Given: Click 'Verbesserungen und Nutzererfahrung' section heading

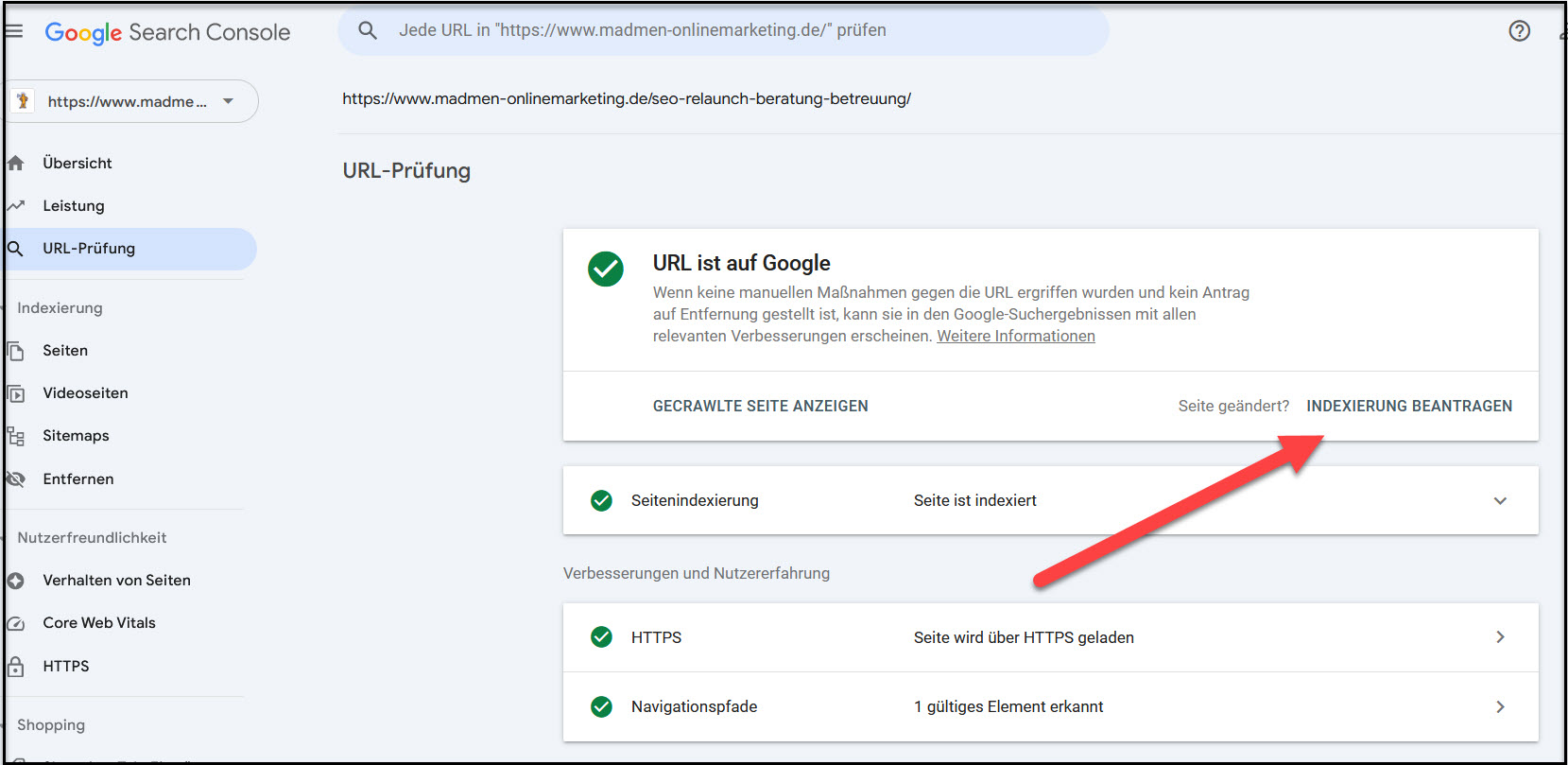Looking at the screenshot, I should coord(697,573).
